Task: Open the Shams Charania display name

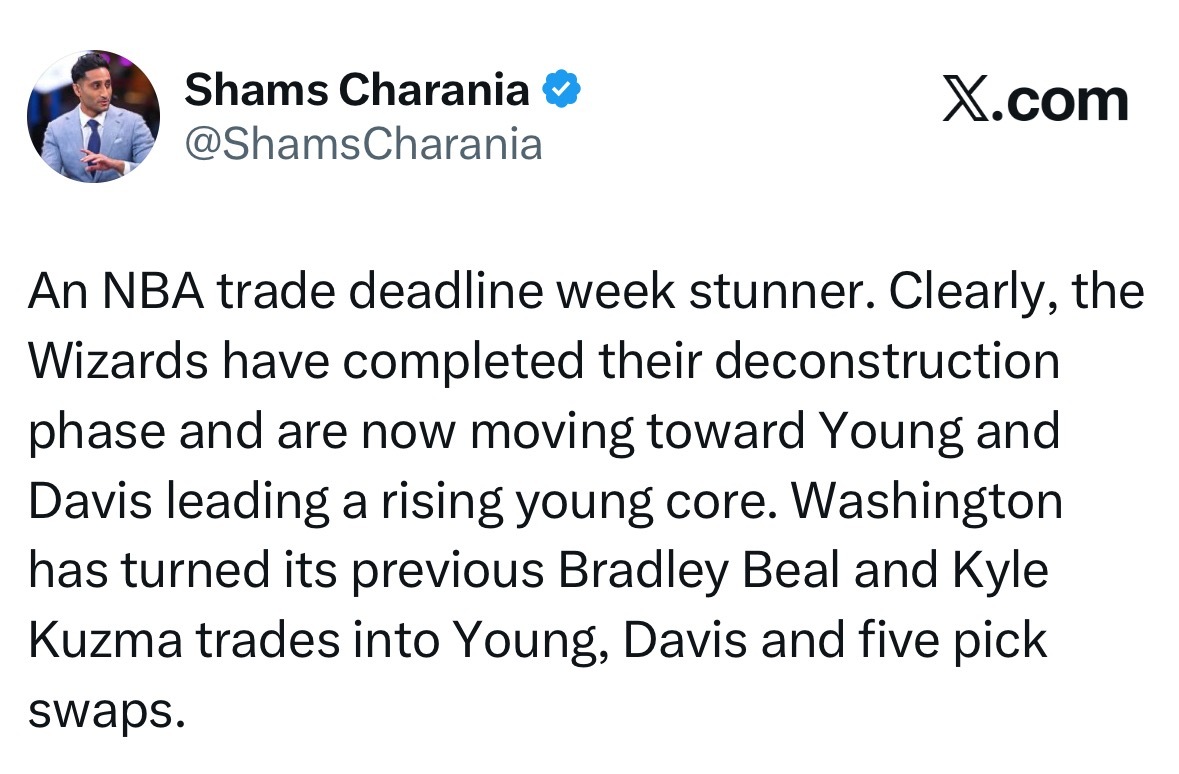Action: pos(357,90)
